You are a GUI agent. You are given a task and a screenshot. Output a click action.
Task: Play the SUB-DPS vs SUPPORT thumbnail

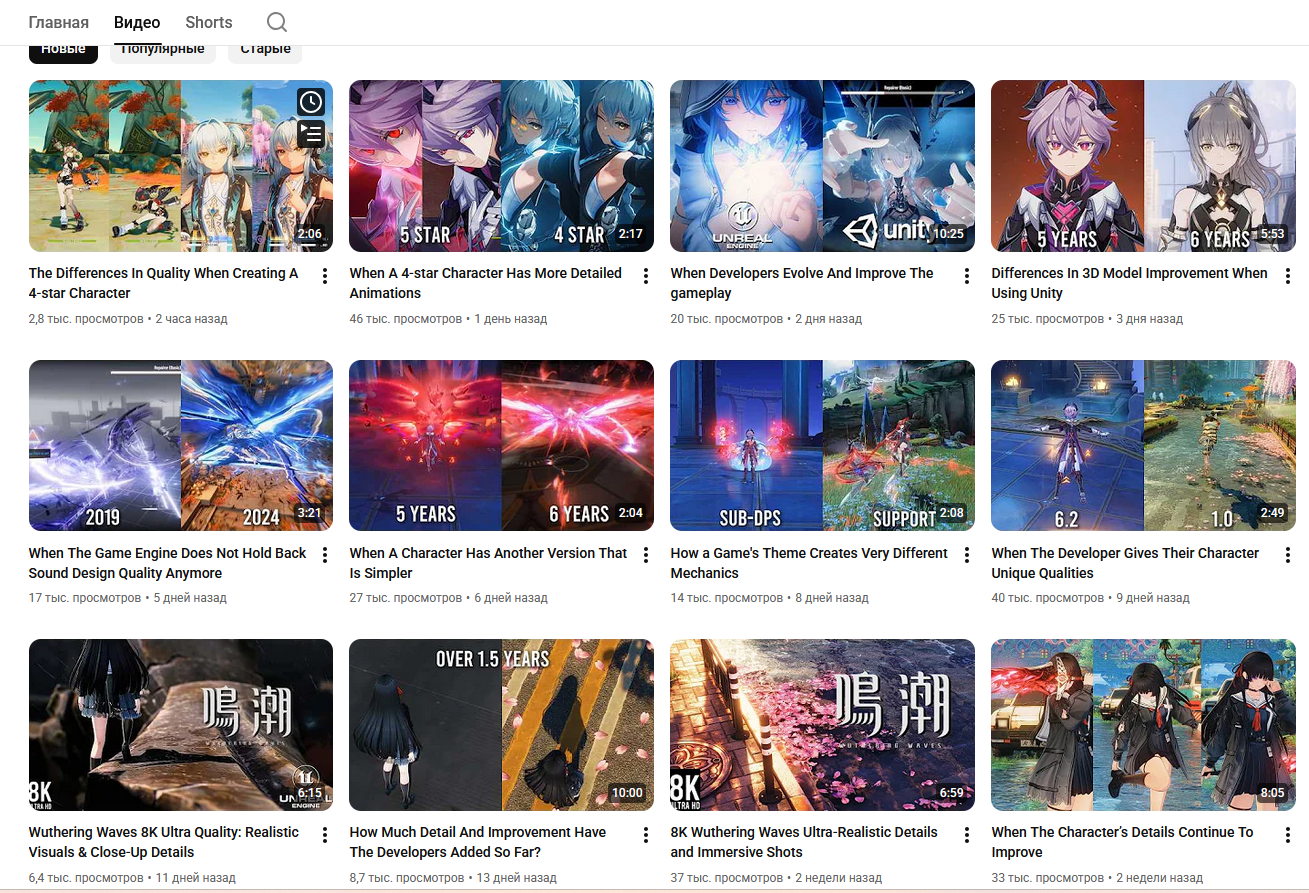tap(822, 445)
